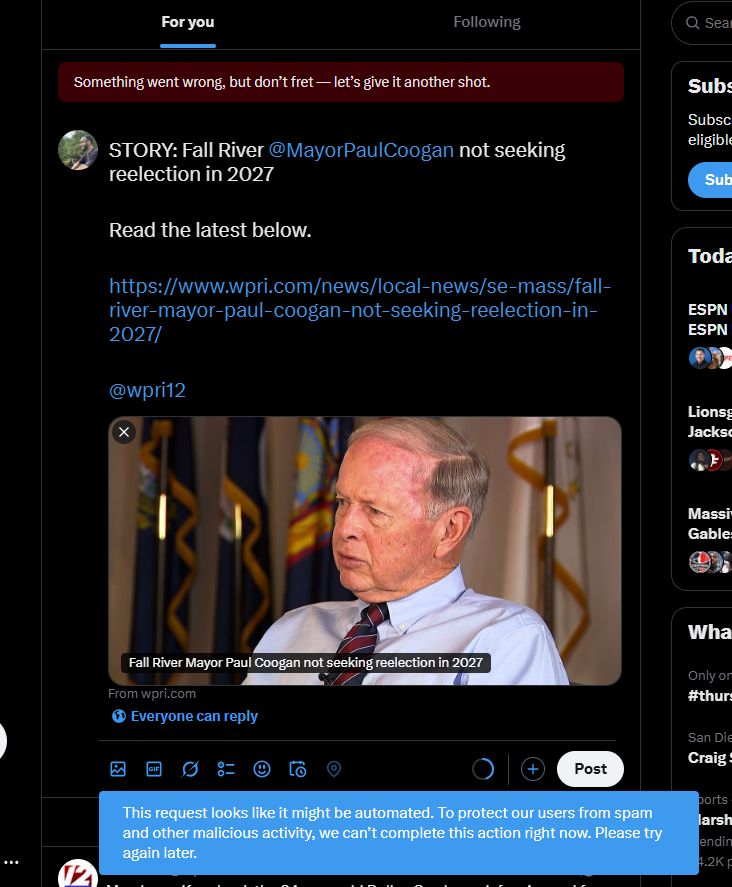
Task: Open the GIF picker icon
Action: [x=154, y=769]
